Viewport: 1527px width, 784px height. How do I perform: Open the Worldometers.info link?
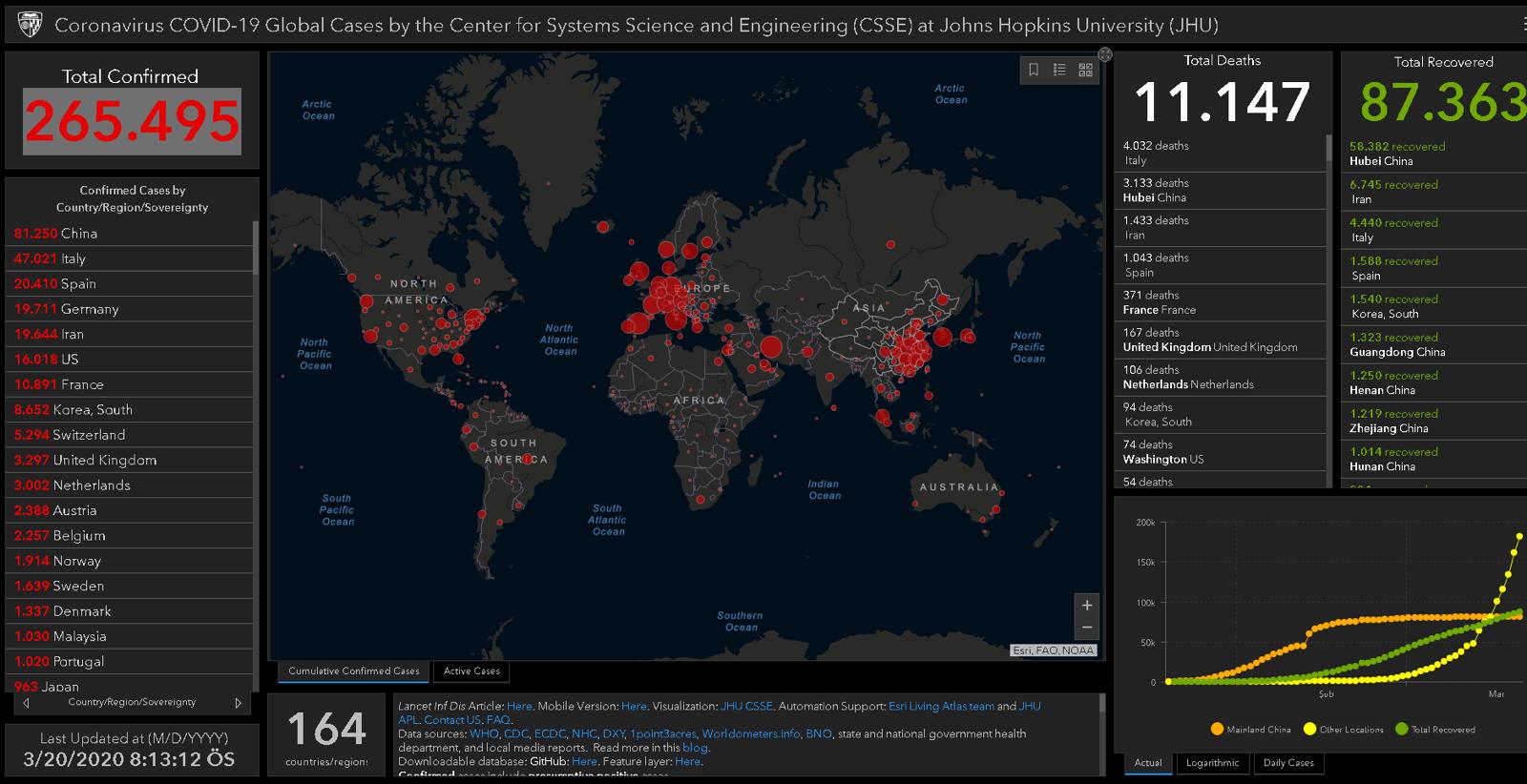[751, 734]
